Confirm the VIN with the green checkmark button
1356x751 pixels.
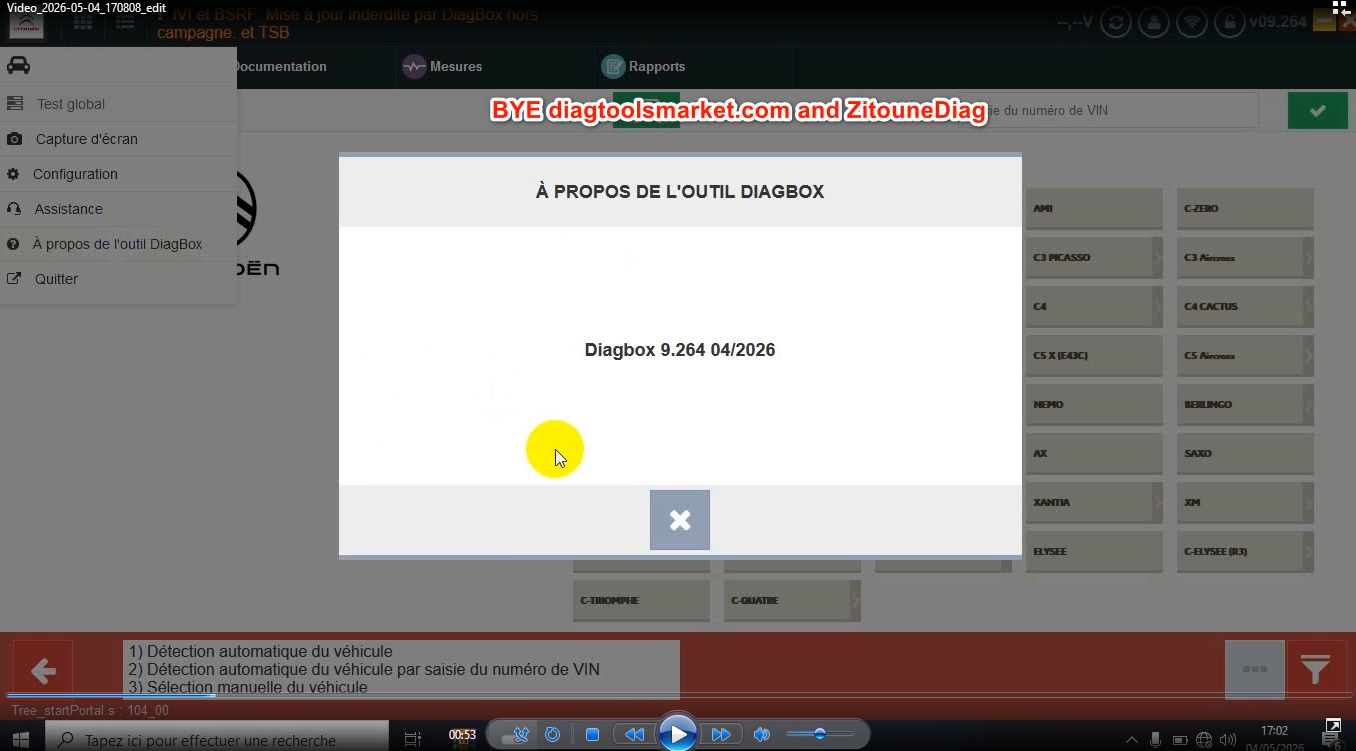(1318, 110)
